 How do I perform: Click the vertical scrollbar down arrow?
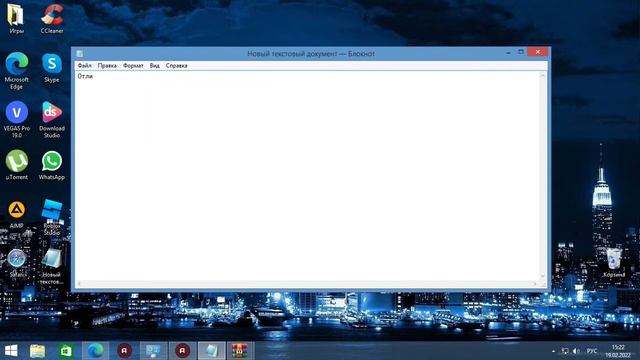tap(542, 276)
